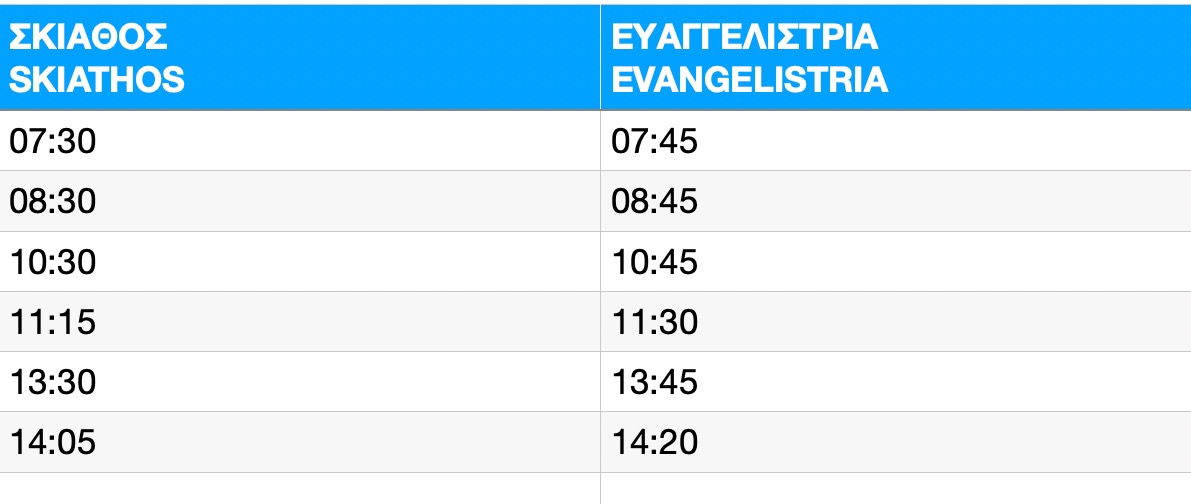Click the 10:45 Evangelistria time cell
Screen dimensions: 1191x504
pyautogui.click(x=896, y=262)
